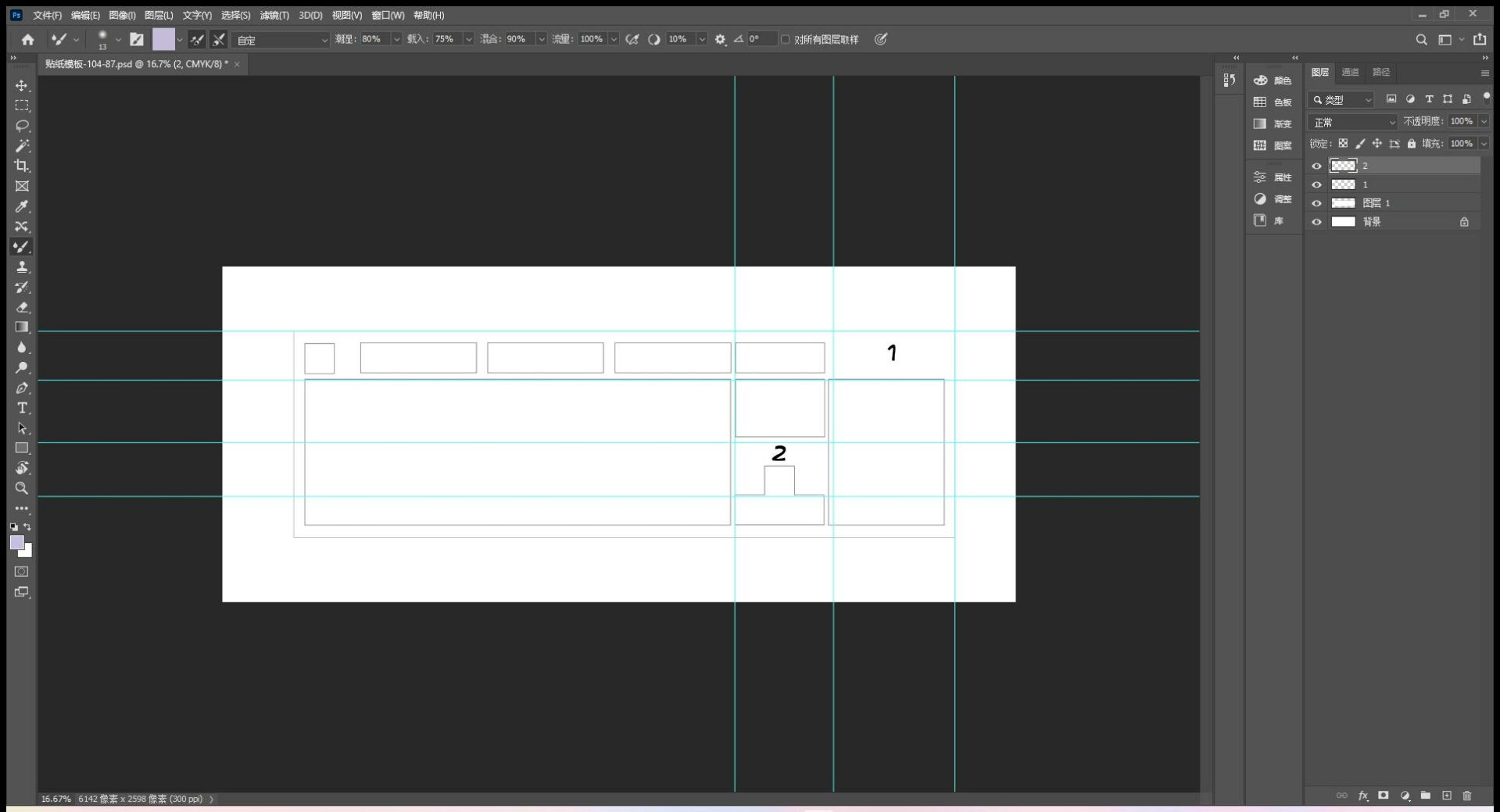Open the layer 不透明度 dropdown arrow

pyautogui.click(x=1484, y=122)
